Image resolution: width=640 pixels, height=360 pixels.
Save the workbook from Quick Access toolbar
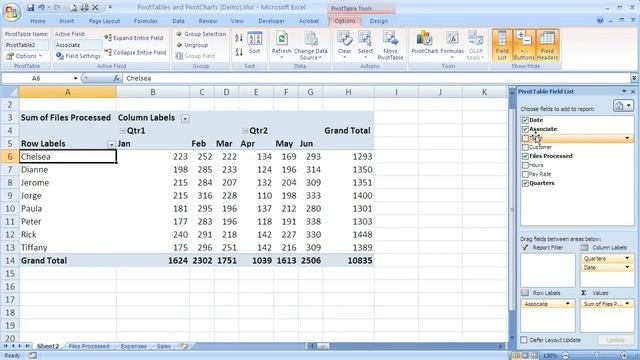click(x=30, y=7)
